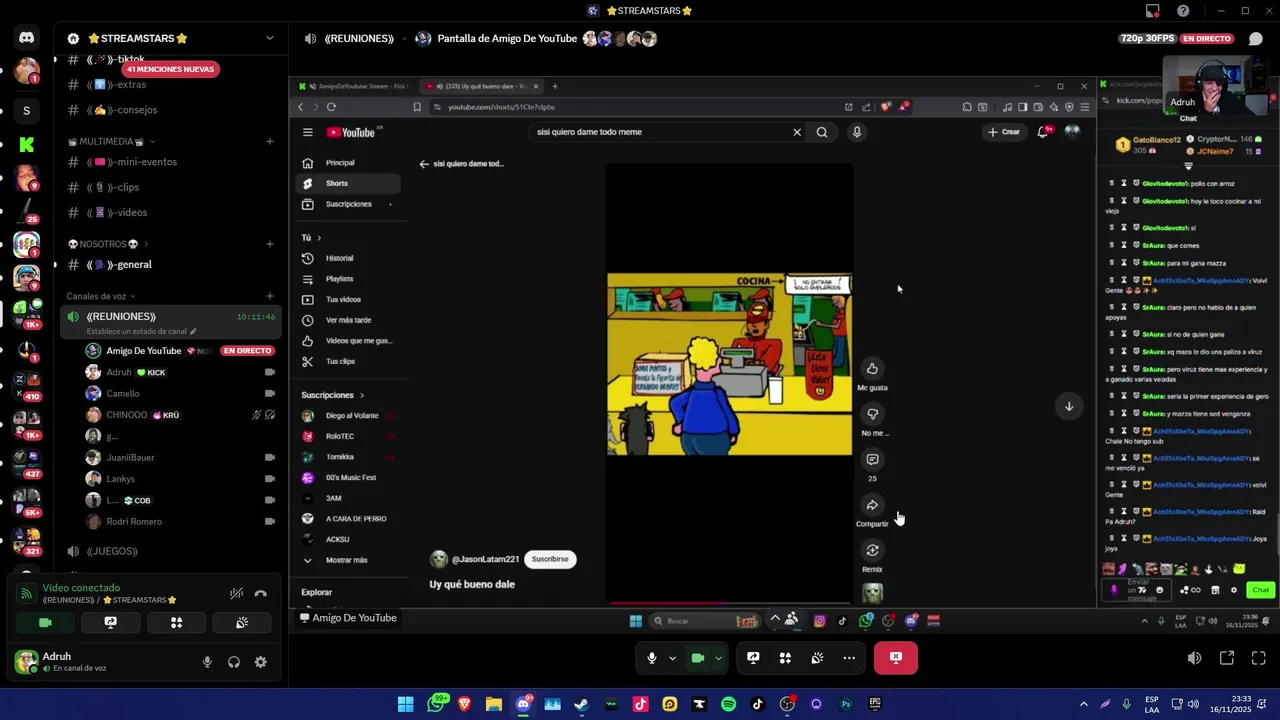This screenshot has height=720, width=1280.
Task: Open Discord help question mark icon
Action: coord(1183,11)
